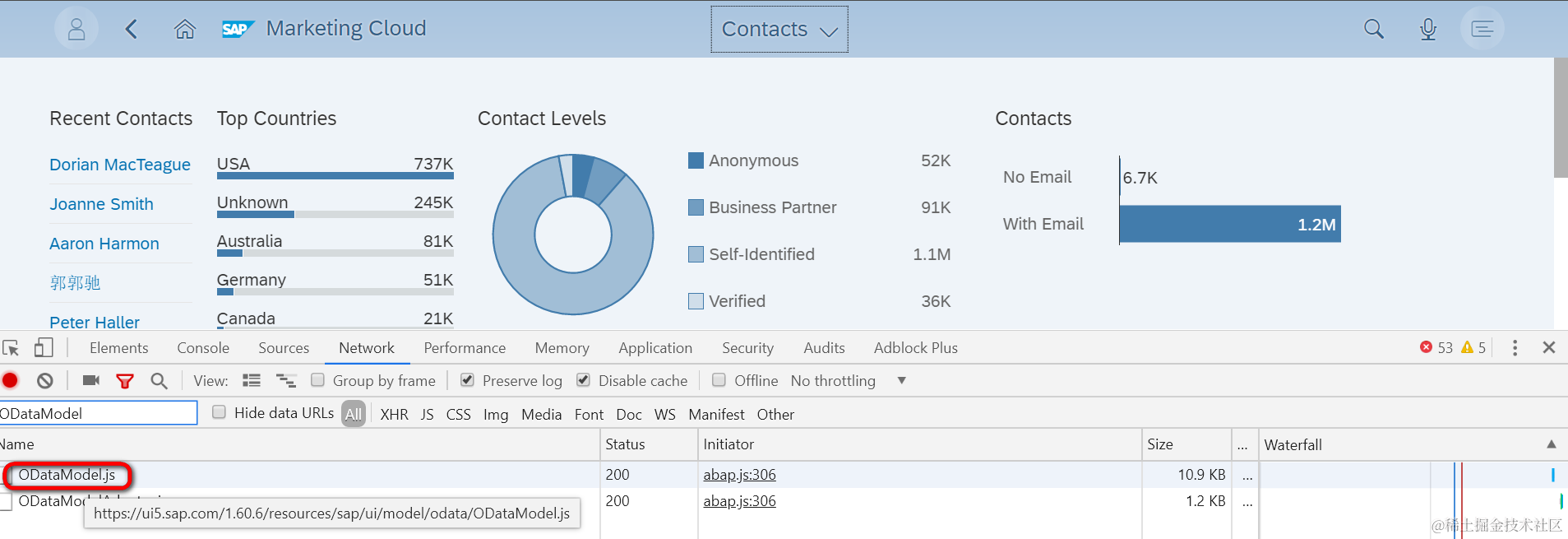The width and height of the screenshot is (1568, 539).
Task: Open Dorian MacTeague contact link
Action: click(120, 165)
